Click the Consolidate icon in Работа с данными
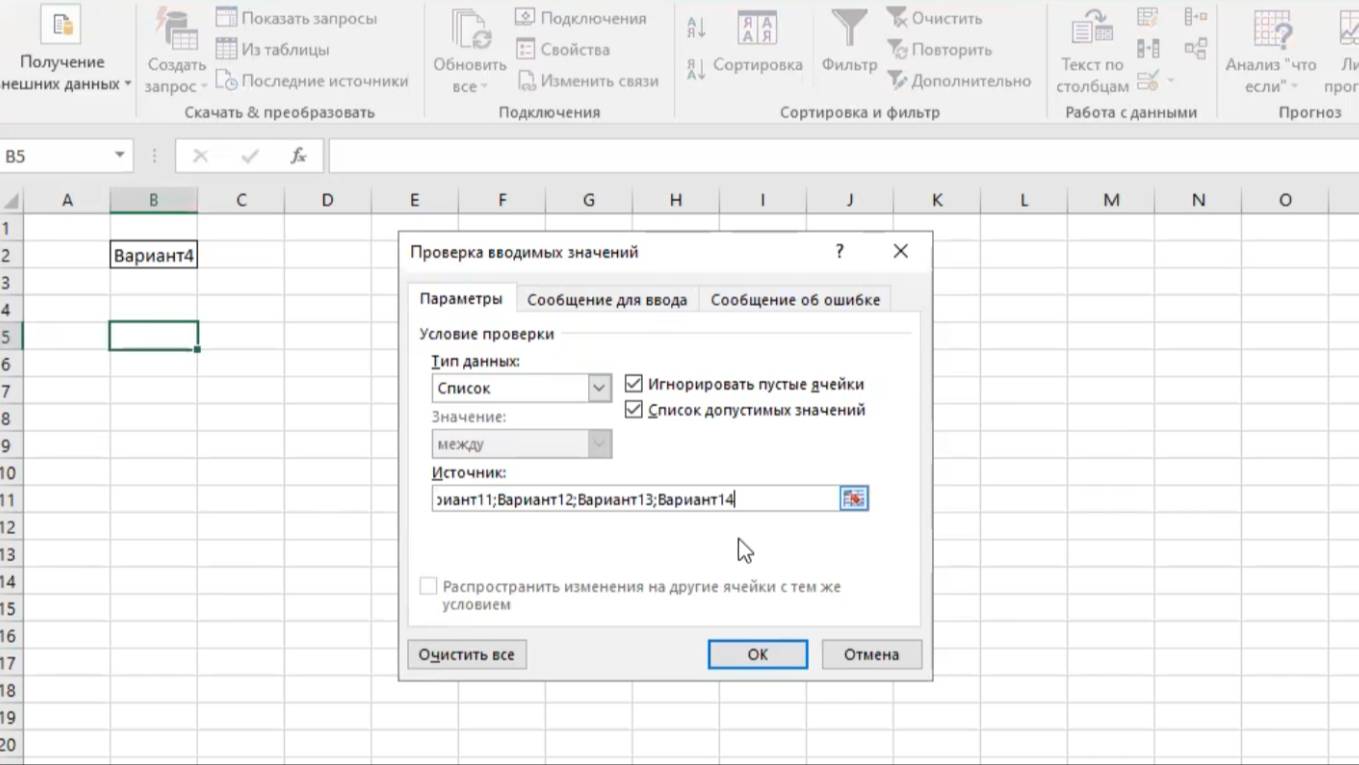Screen dimensions: 1359x765 point(1195,17)
